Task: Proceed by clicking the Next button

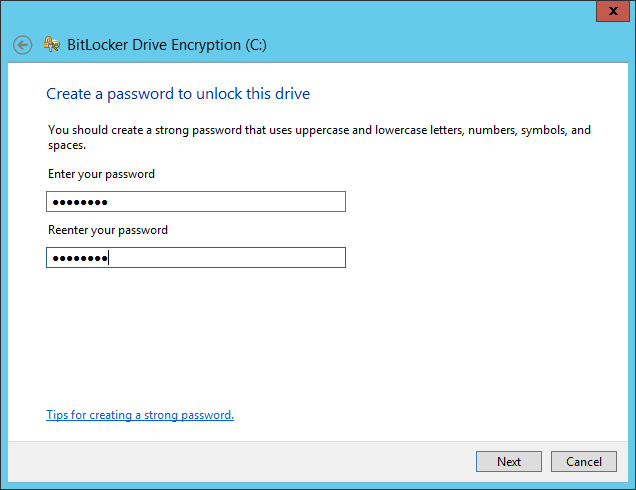Action: 509,462
